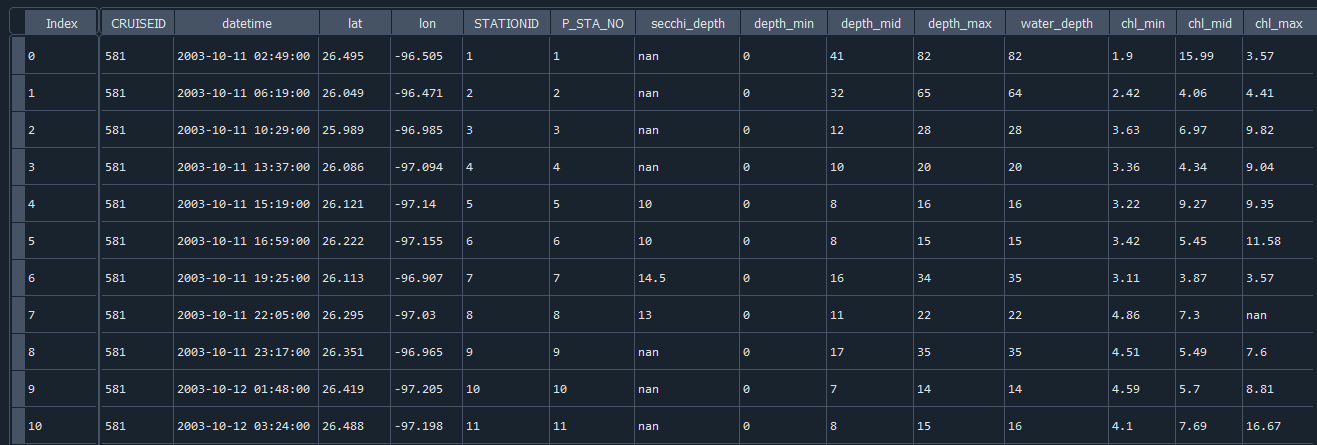Sort by the Index column header
Viewport: 1317px width, 445px height.
pyautogui.click(x=61, y=23)
